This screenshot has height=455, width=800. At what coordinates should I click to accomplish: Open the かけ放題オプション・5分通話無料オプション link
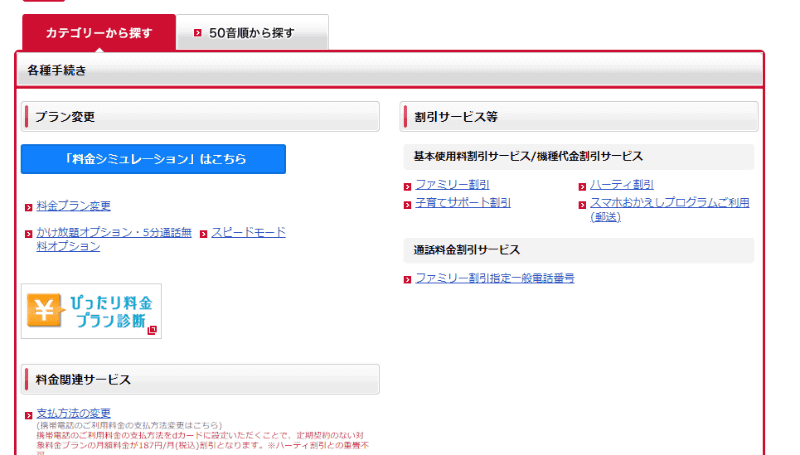113,239
